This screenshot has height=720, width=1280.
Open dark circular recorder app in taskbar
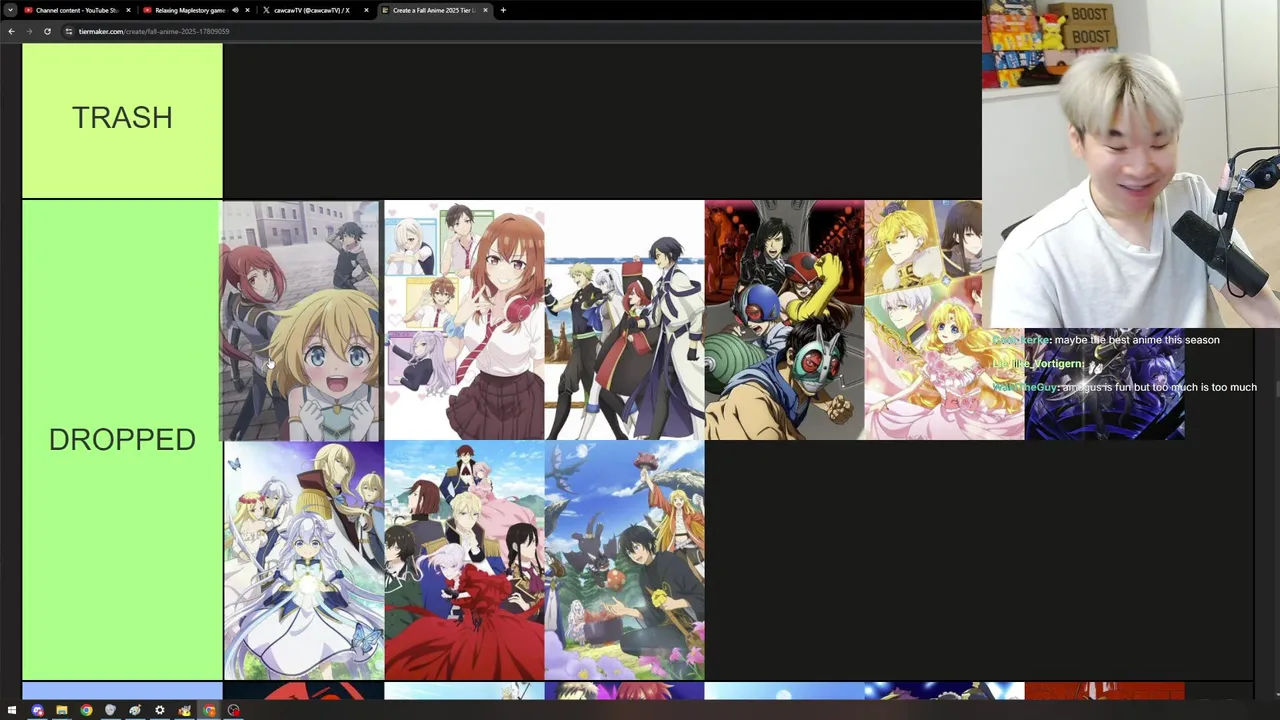233,710
